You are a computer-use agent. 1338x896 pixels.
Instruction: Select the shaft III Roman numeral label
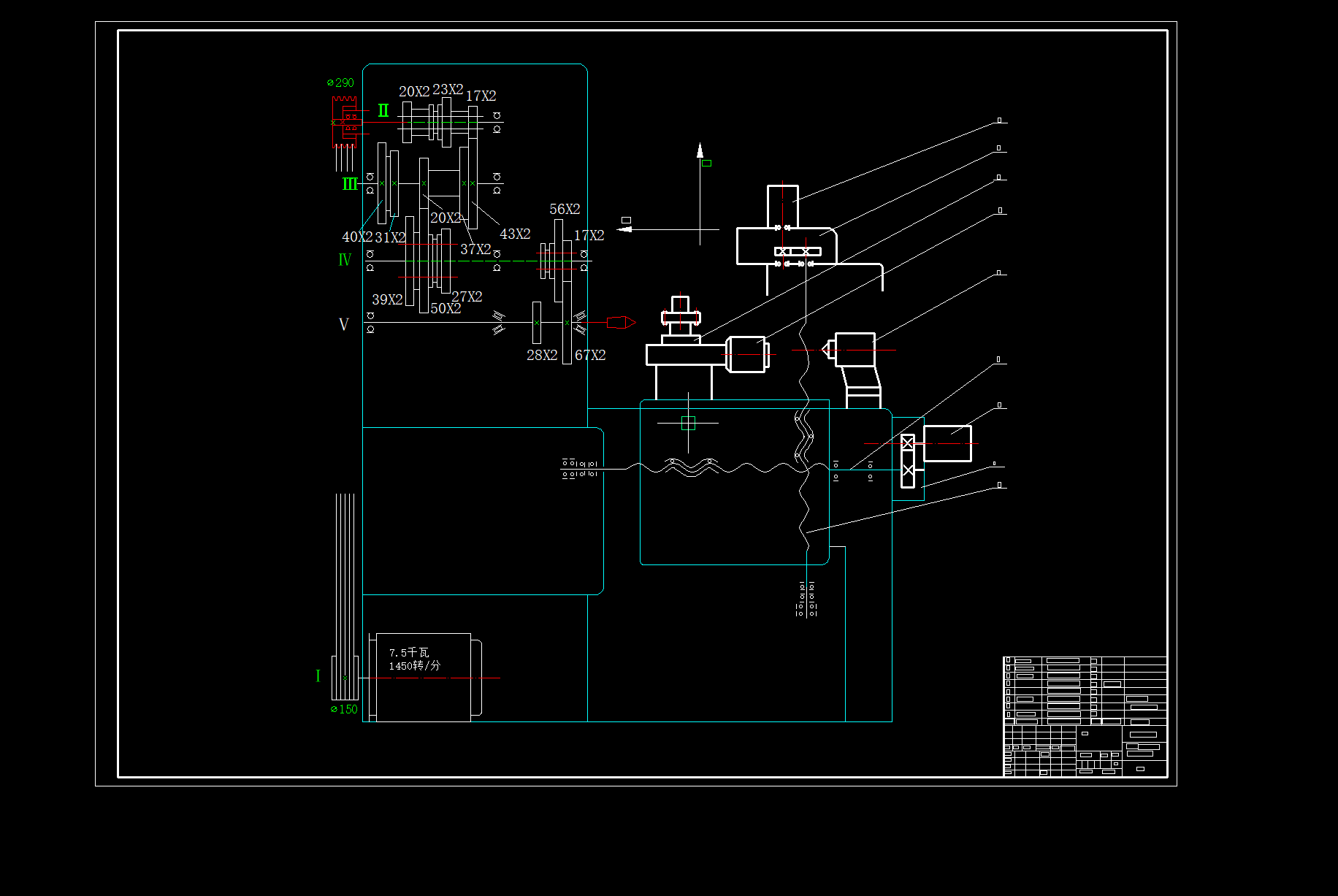[350, 184]
